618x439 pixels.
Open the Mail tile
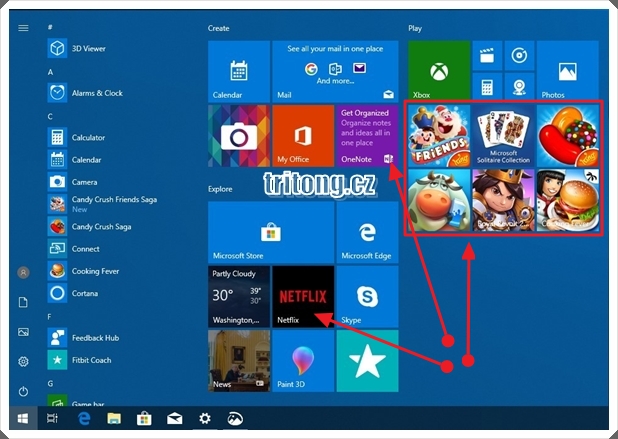tap(335, 71)
